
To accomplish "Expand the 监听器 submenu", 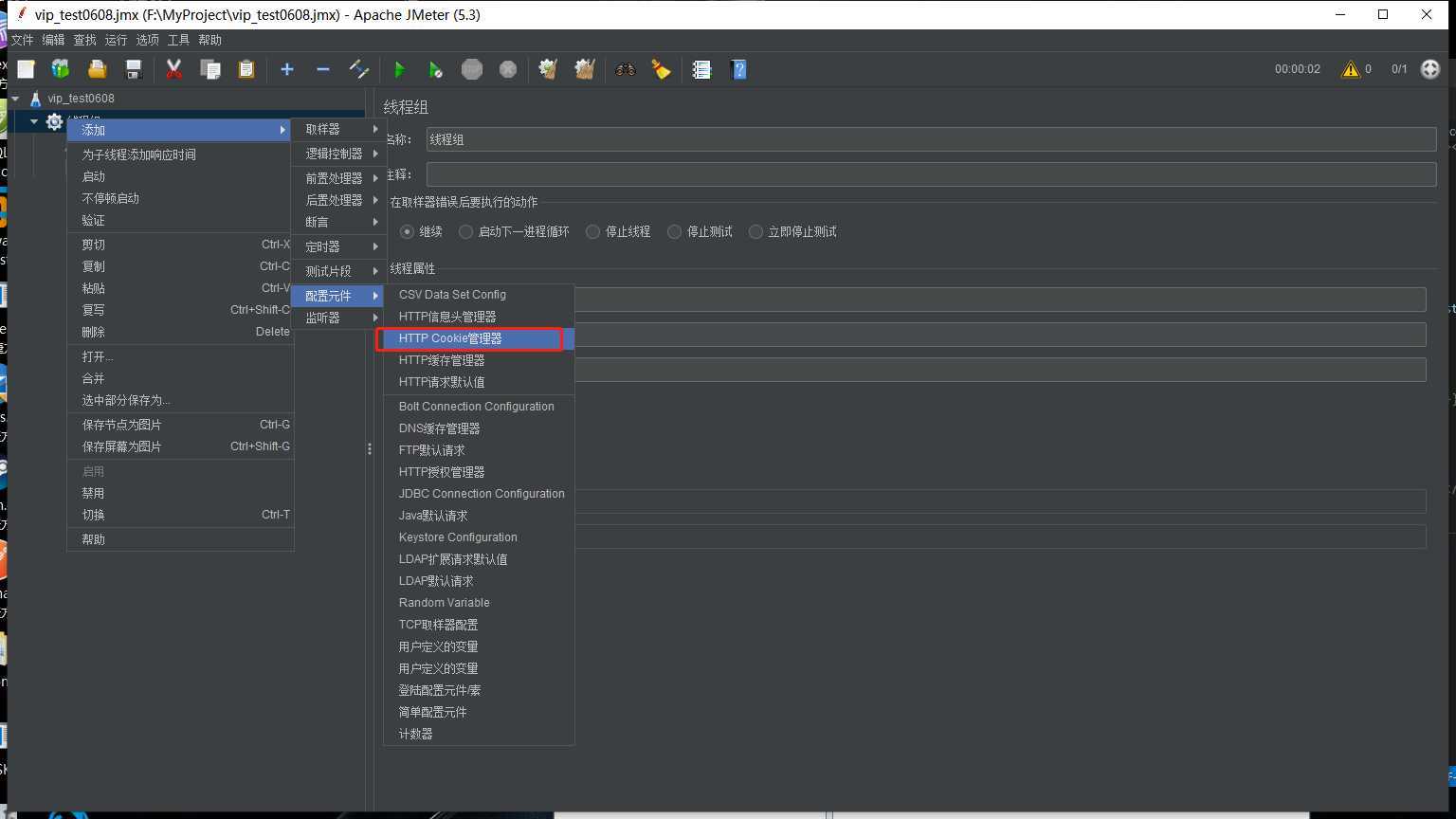I will 338,318.
